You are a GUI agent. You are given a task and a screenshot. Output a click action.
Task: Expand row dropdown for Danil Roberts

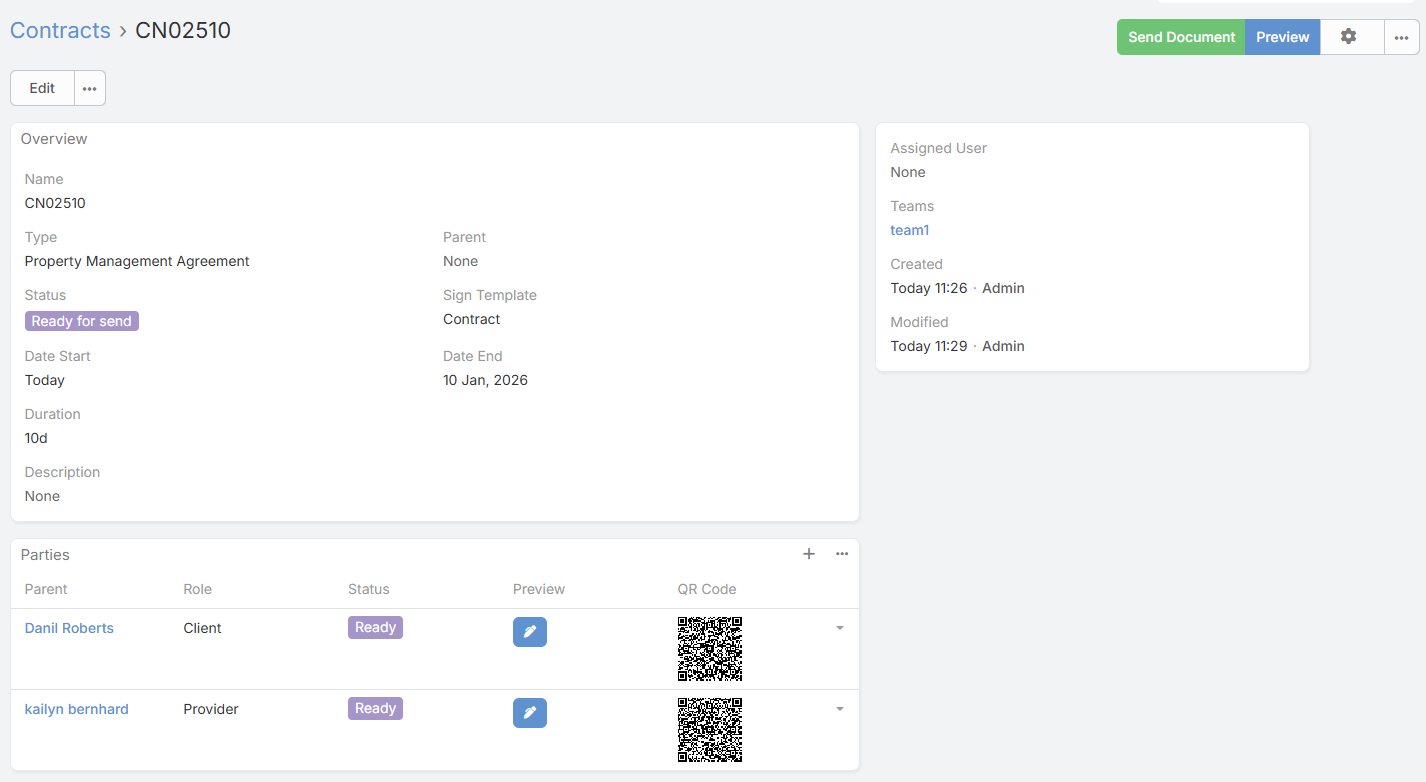pyautogui.click(x=839, y=628)
